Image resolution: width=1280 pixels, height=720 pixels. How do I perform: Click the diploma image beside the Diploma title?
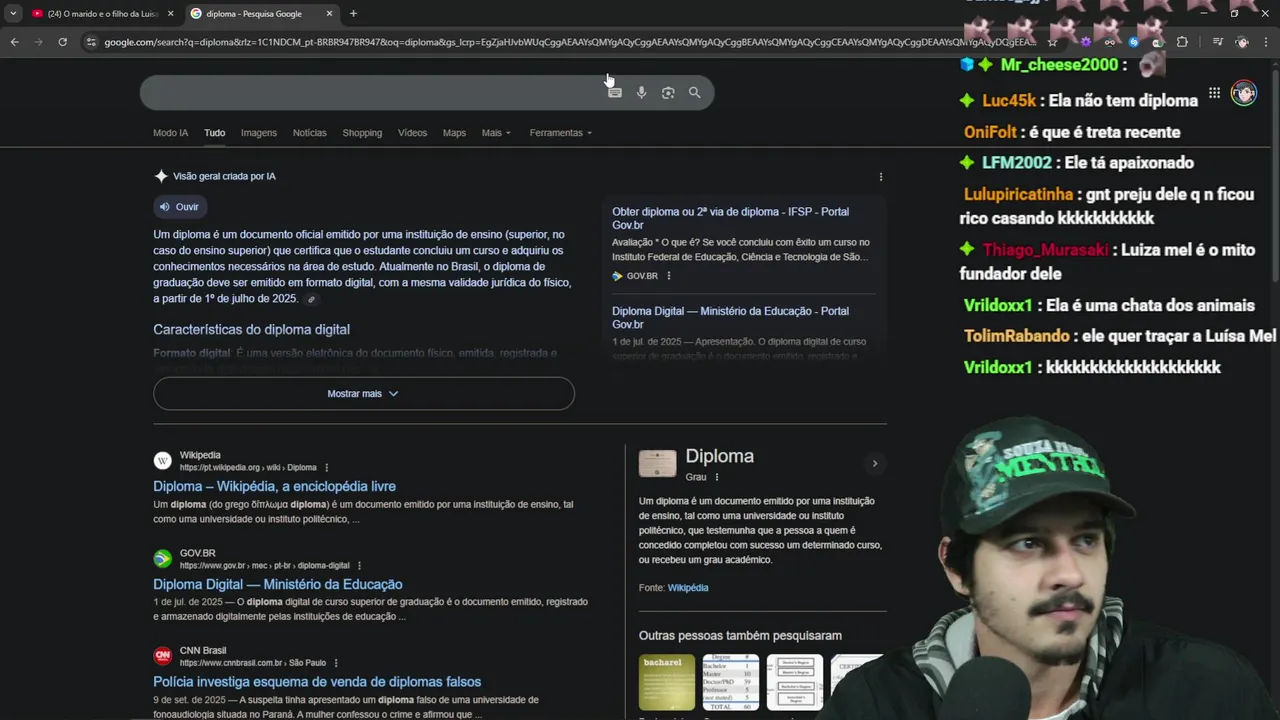[x=658, y=464]
